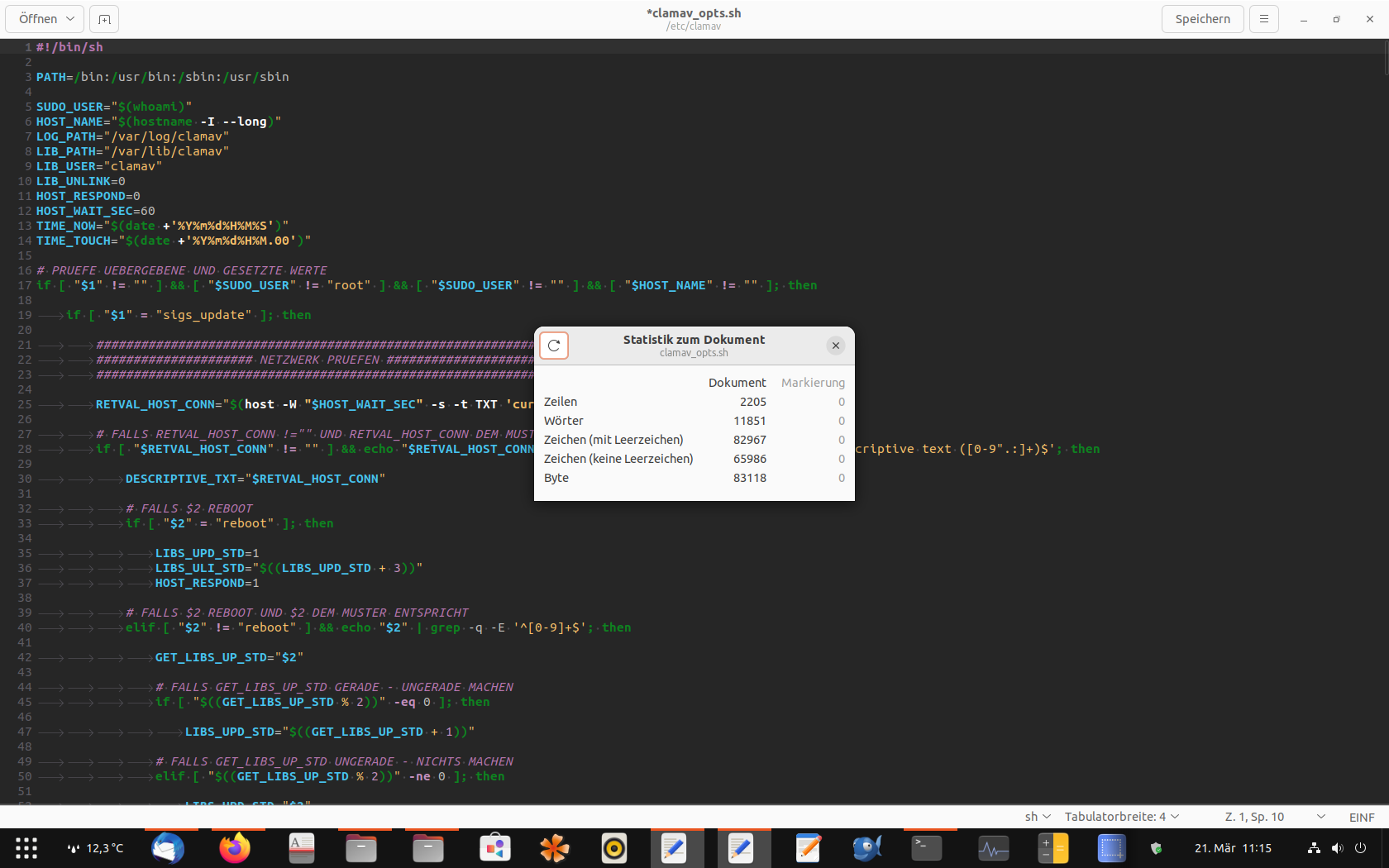Open the weather indicator 12,3 °C
This screenshot has width=1389, height=868.
(96, 848)
